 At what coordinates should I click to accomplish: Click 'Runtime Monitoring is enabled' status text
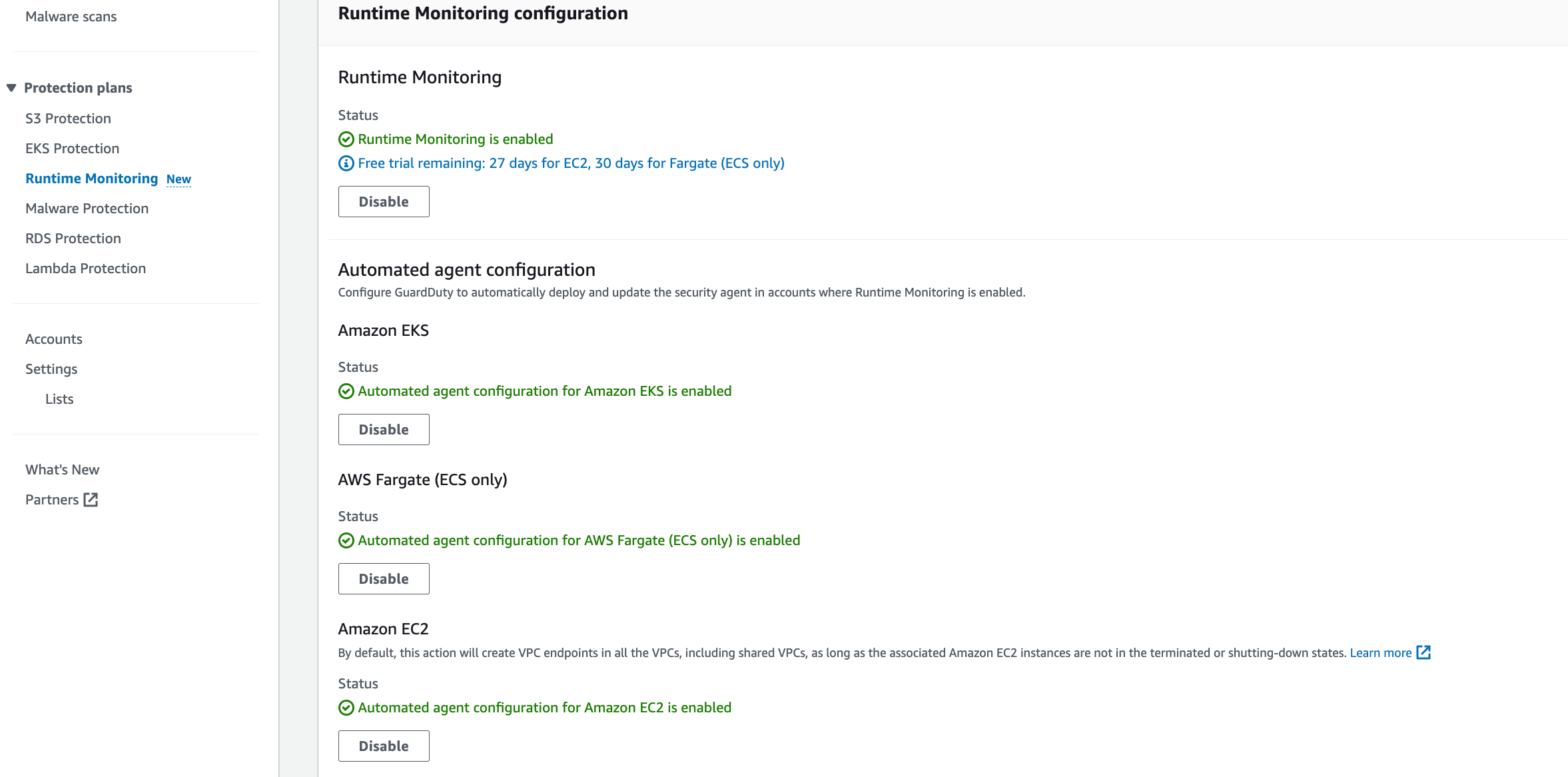coord(456,139)
